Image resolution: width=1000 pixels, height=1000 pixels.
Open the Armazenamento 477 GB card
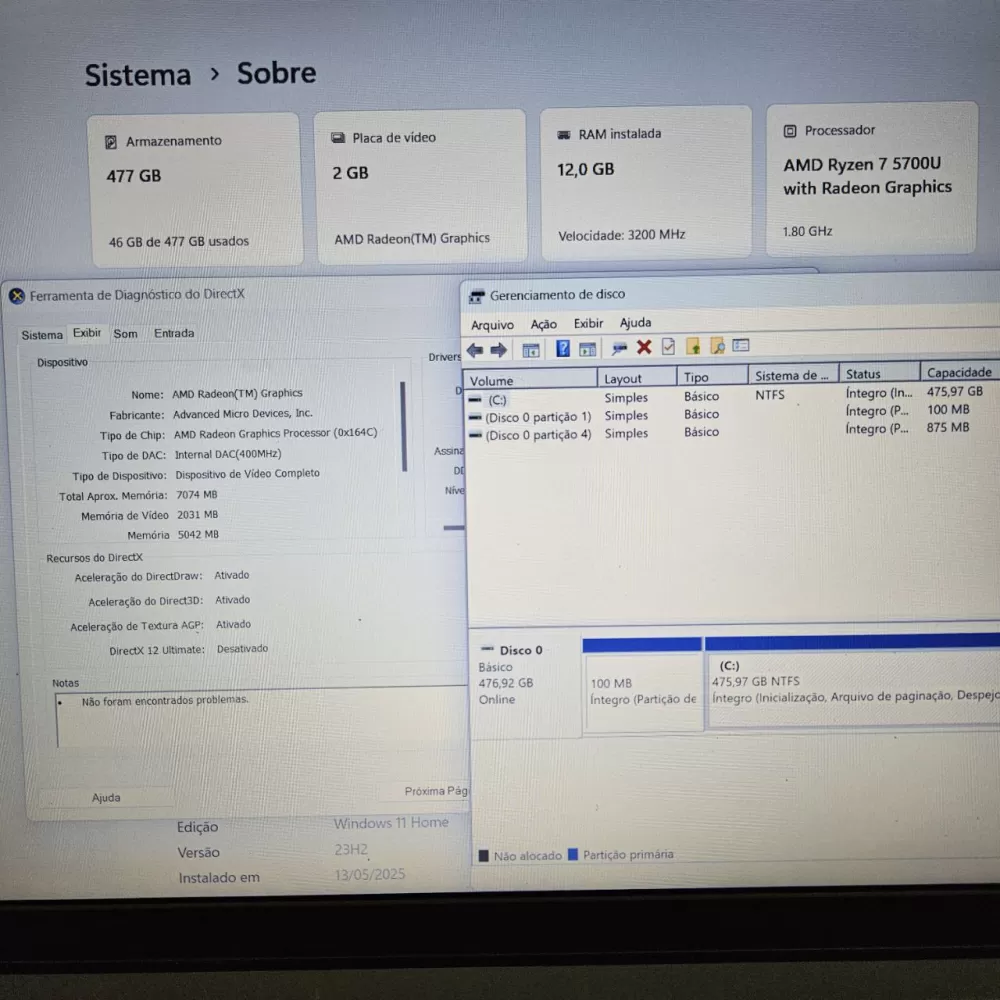click(195, 189)
